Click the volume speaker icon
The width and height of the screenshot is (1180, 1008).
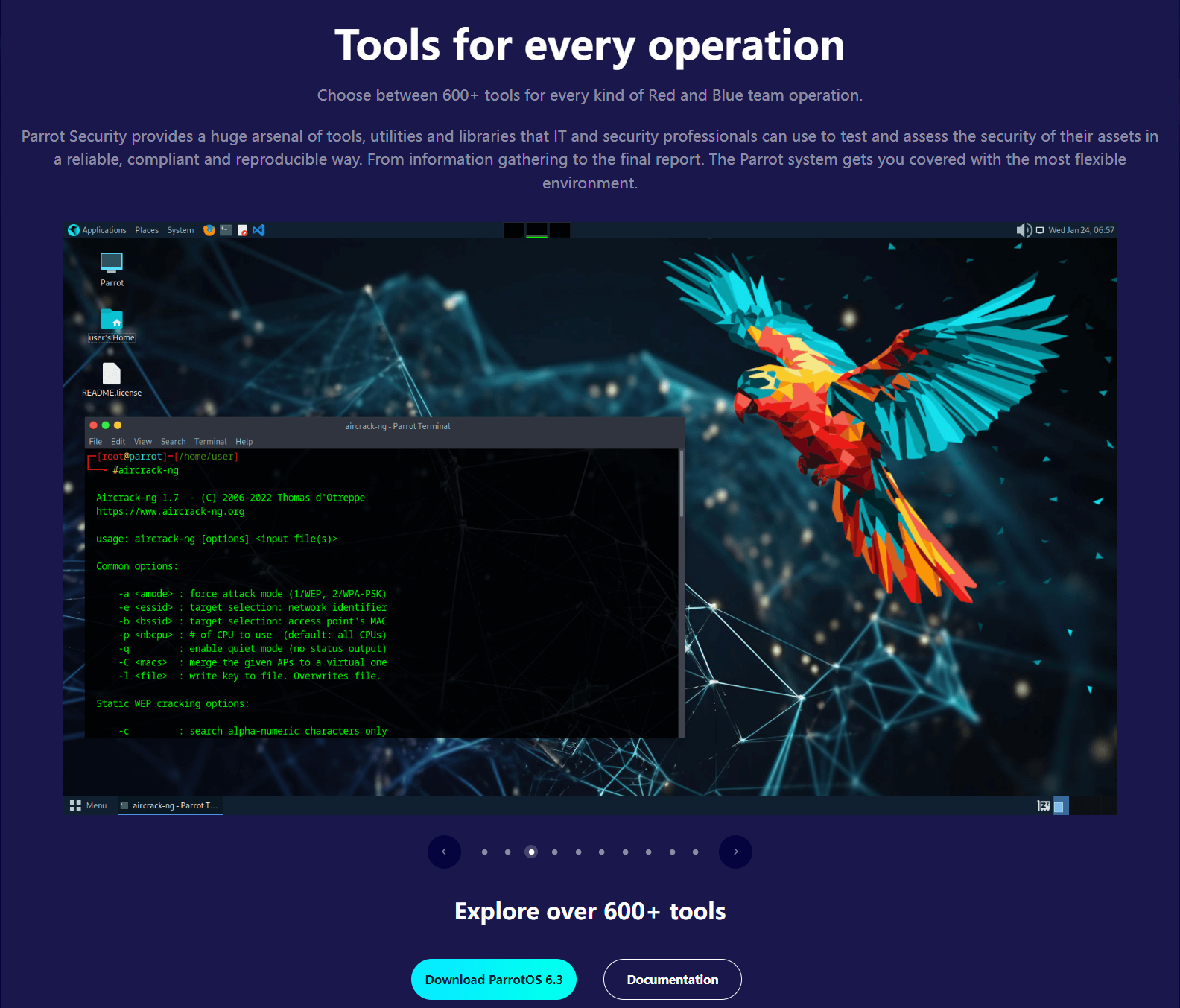click(1024, 230)
